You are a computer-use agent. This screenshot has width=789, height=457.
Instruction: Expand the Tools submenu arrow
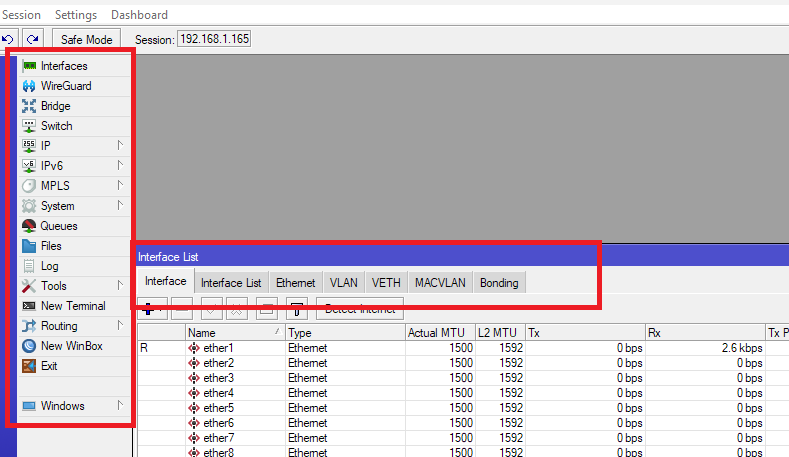click(x=120, y=285)
